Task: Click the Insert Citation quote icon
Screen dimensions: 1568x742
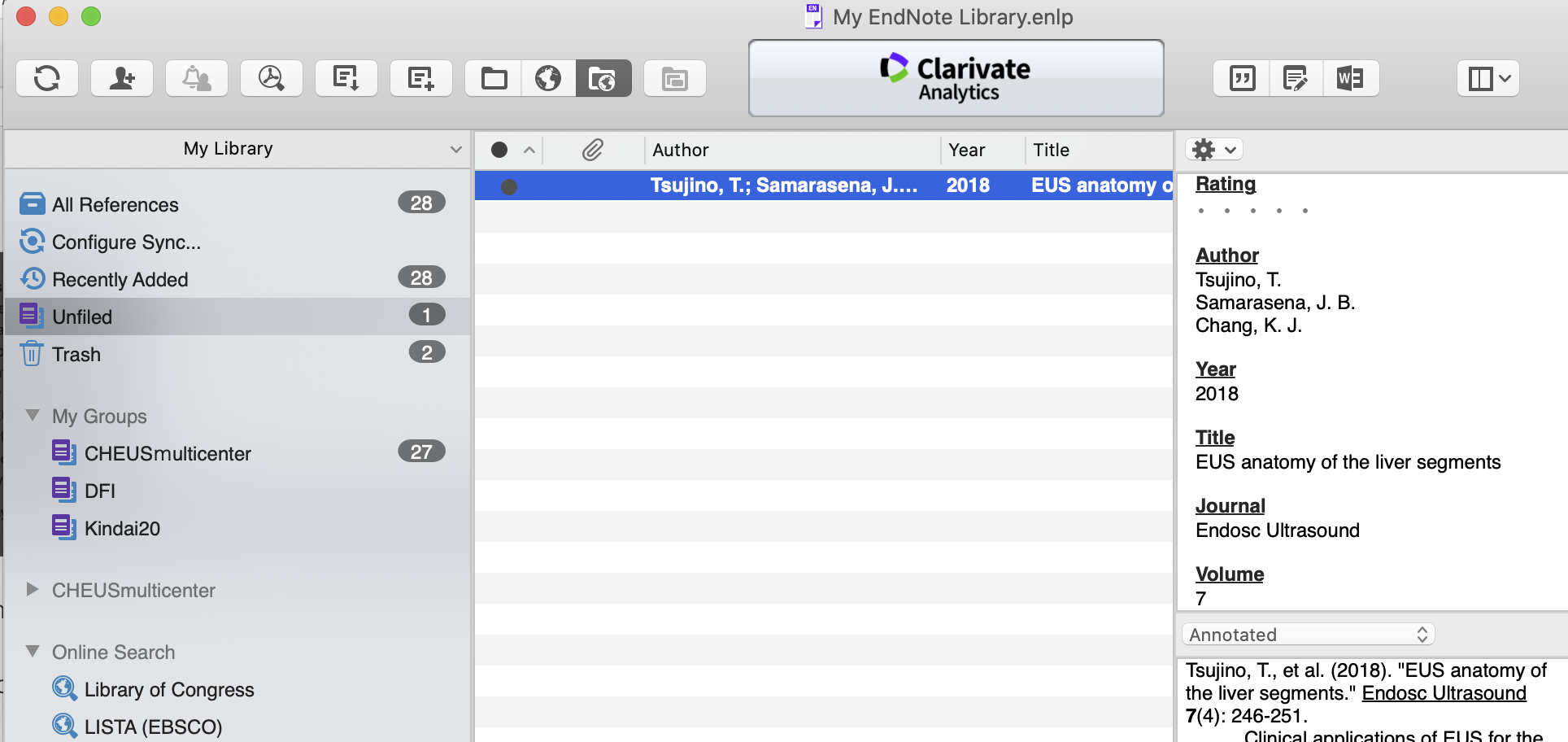Action: (x=1242, y=78)
